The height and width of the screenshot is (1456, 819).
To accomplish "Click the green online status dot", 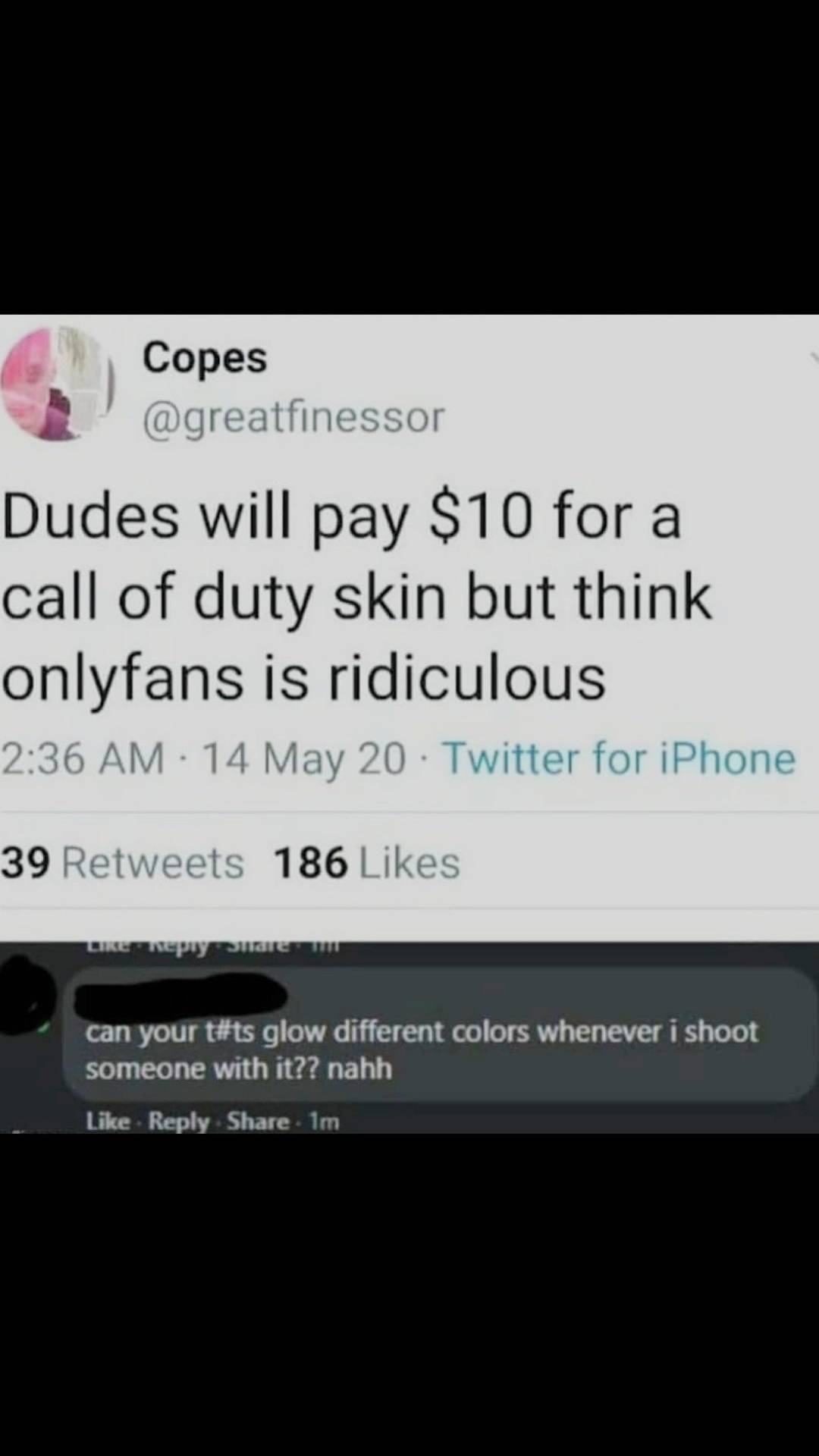I will pos(45,1028).
